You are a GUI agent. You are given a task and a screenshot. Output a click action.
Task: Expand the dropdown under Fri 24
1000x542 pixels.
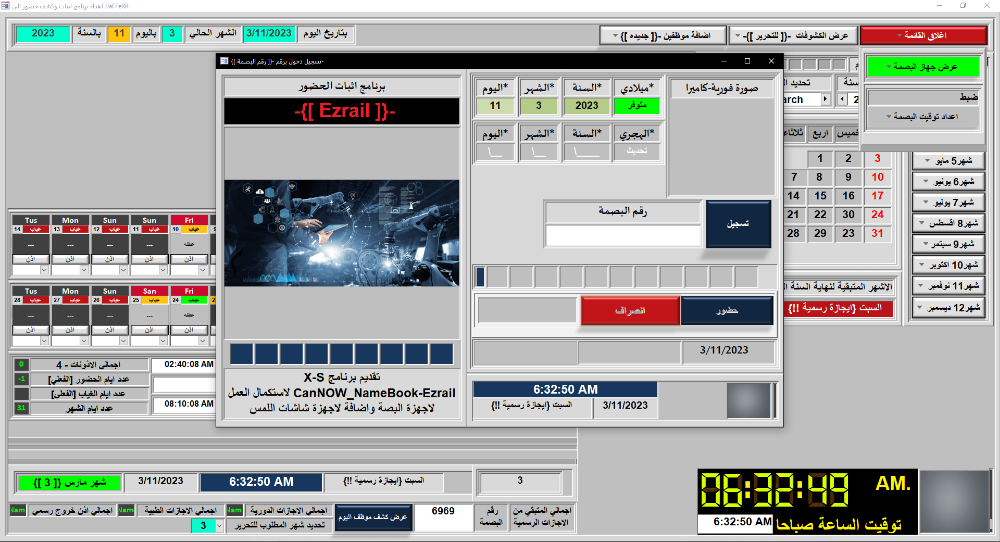point(202,341)
